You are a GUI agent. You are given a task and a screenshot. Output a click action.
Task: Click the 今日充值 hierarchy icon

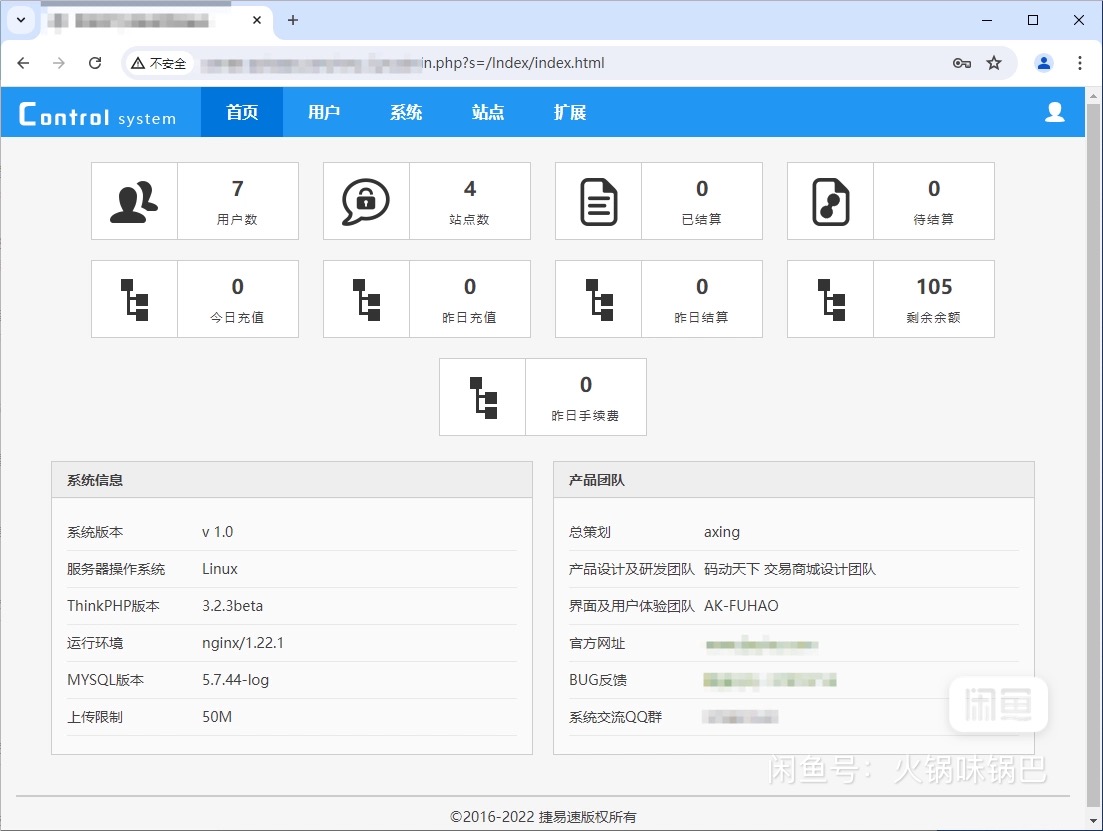click(133, 298)
